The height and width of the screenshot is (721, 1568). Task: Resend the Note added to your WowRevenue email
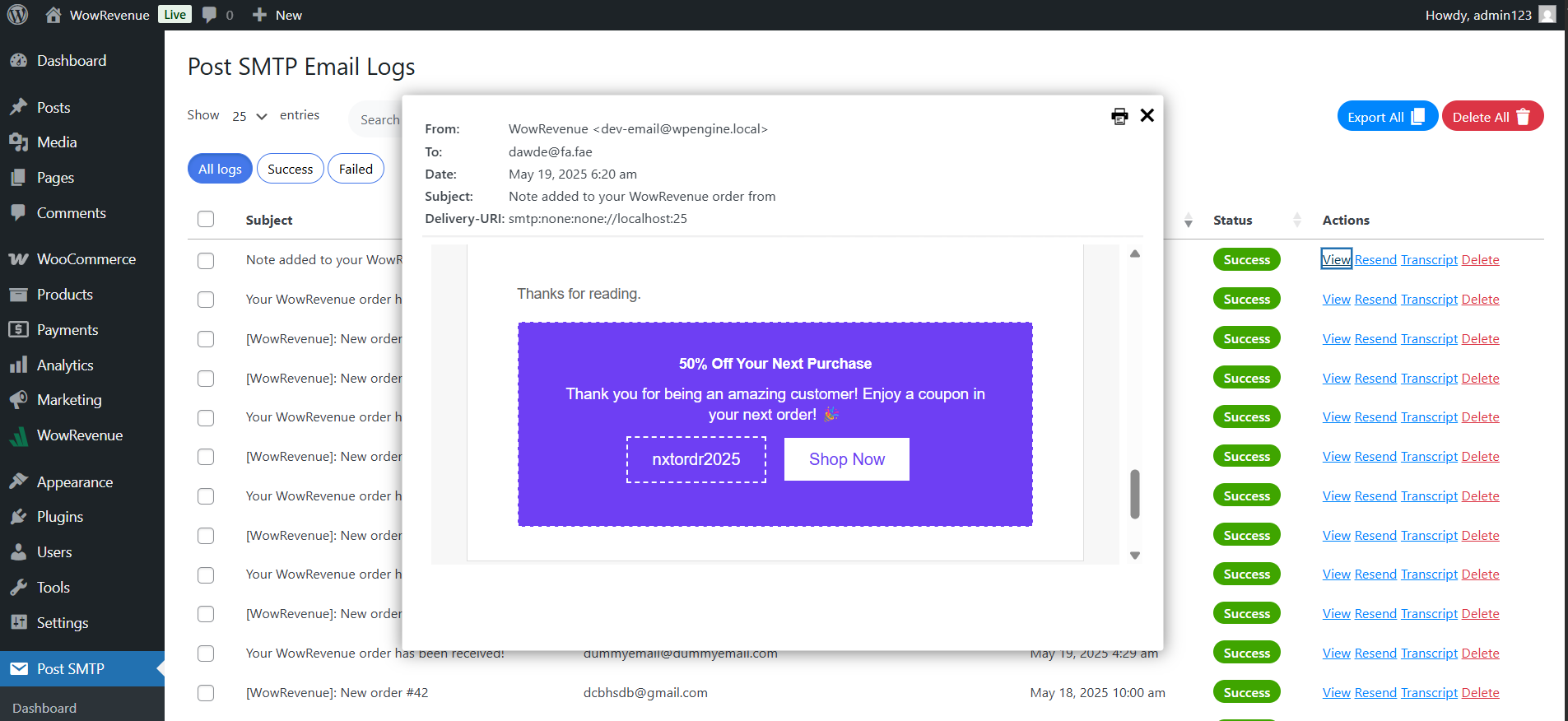point(1375,259)
